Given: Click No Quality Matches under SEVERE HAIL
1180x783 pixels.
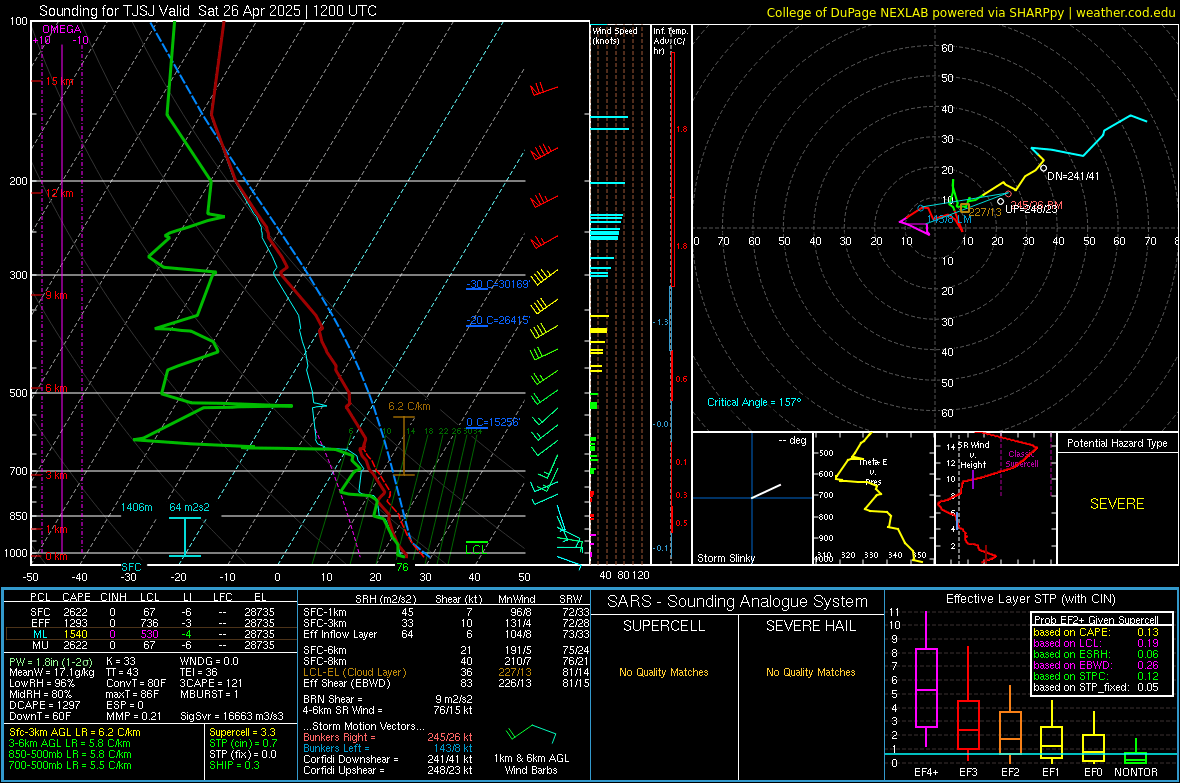Looking at the screenshot, I should pyautogui.click(x=810, y=672).
